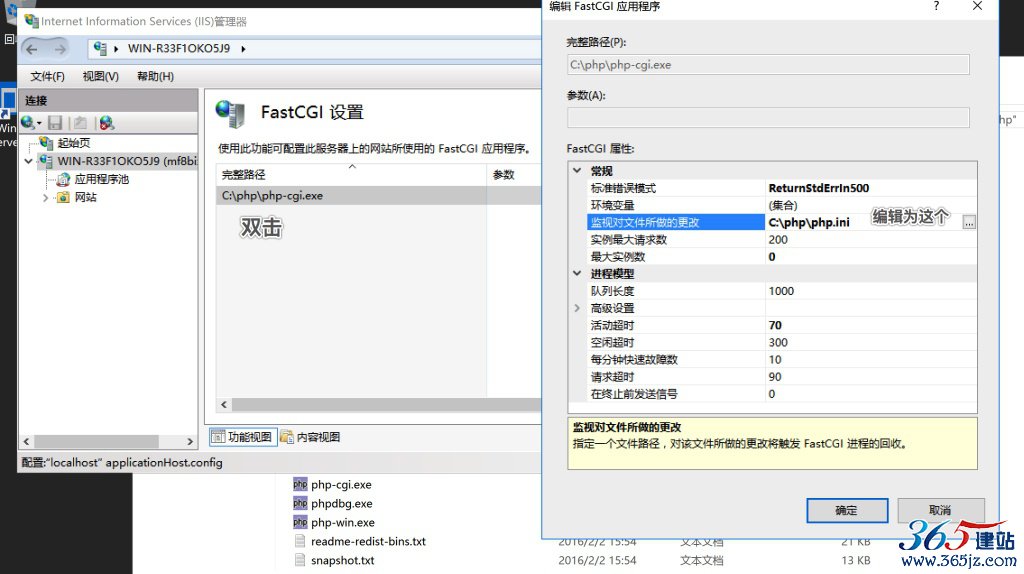Select the C:\php\php-cgi.exe list row
1024x574 pixels.
tap(378, 195)
